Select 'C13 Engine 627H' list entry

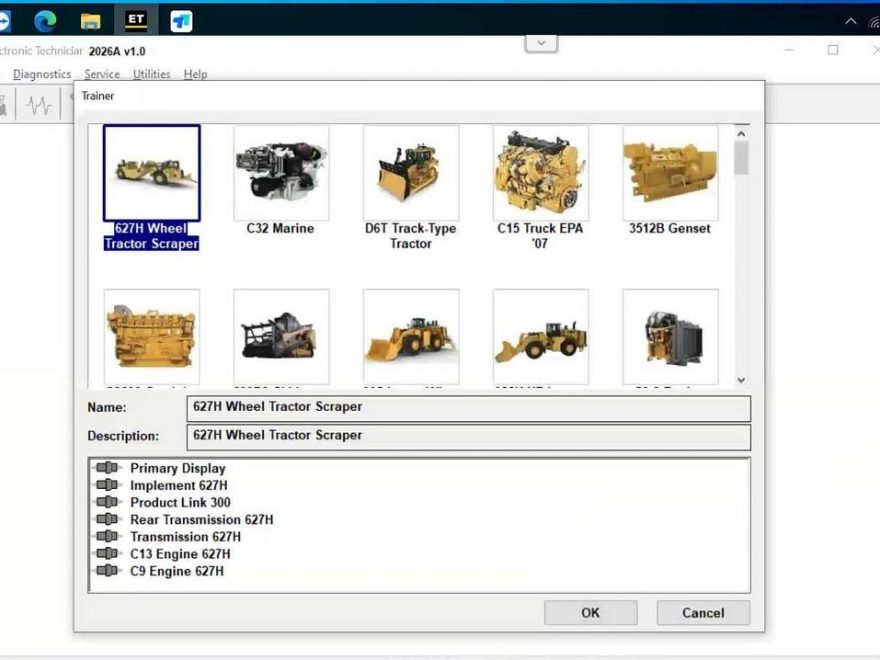[x=180, y=554]
